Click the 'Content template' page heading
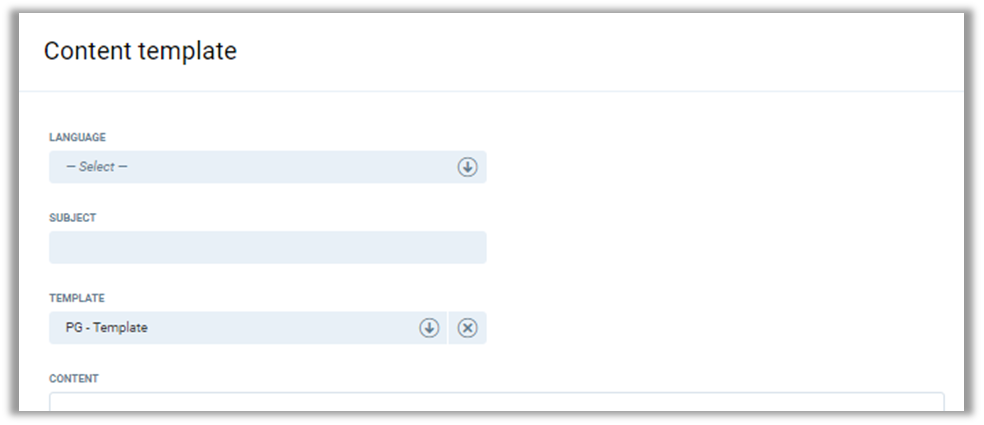The height and width of the screenshot is (425, 984). coord(140,51)
